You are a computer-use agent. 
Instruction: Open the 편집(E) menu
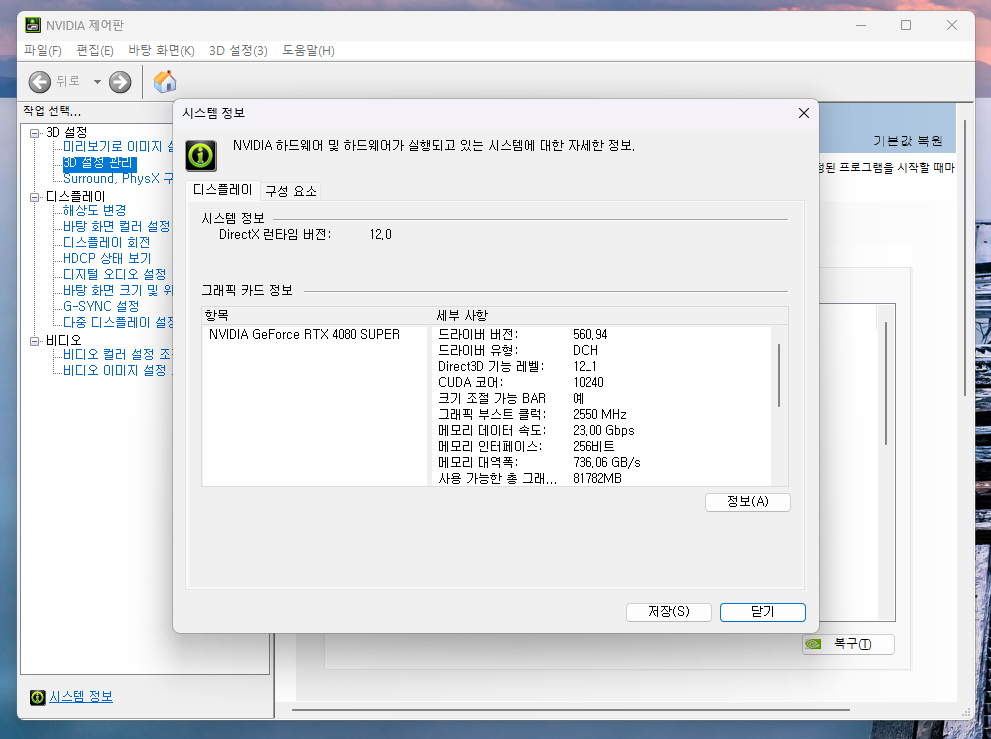(95, 51)
